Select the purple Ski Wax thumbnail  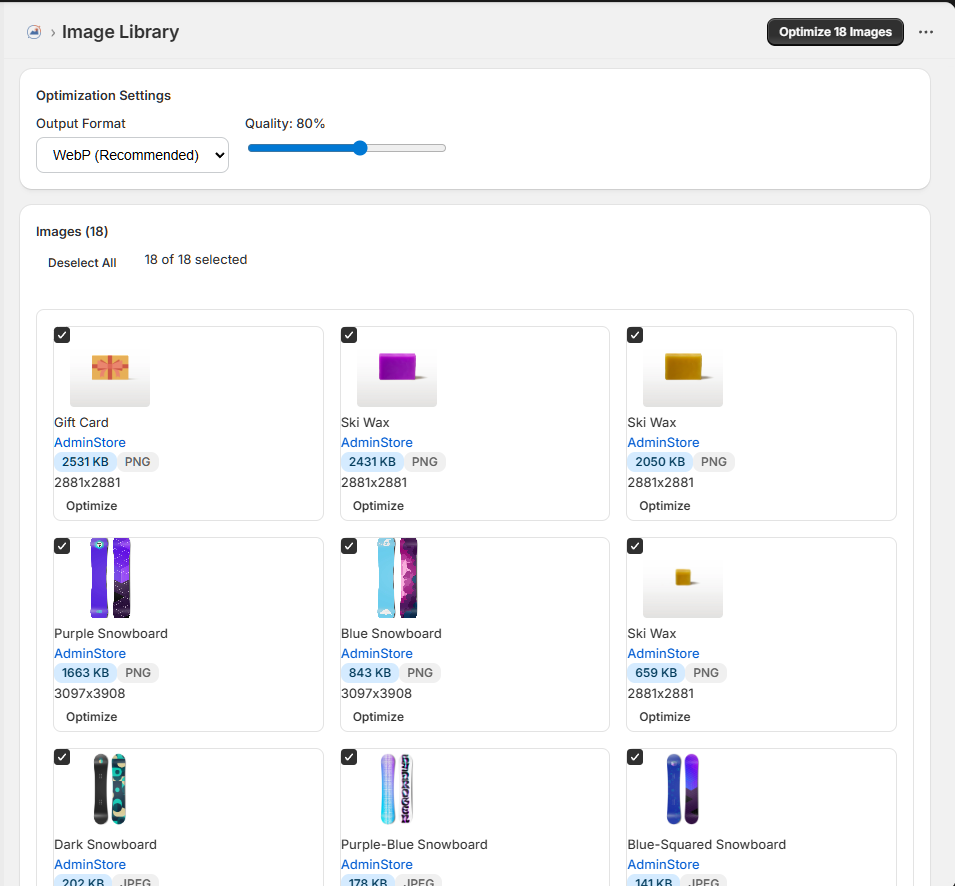click(x=397, y=367)
